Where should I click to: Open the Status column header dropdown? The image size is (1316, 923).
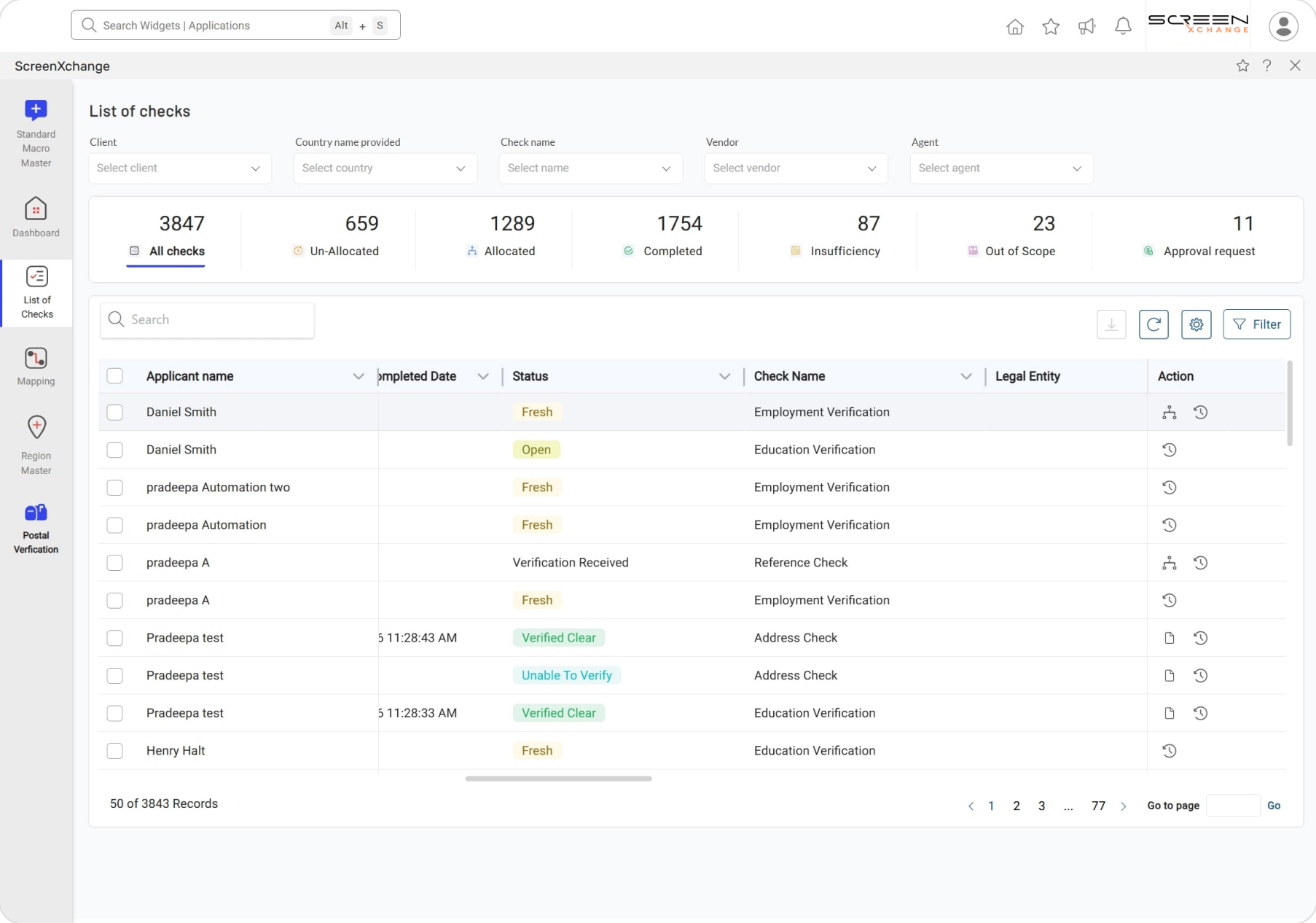[724, 376]
